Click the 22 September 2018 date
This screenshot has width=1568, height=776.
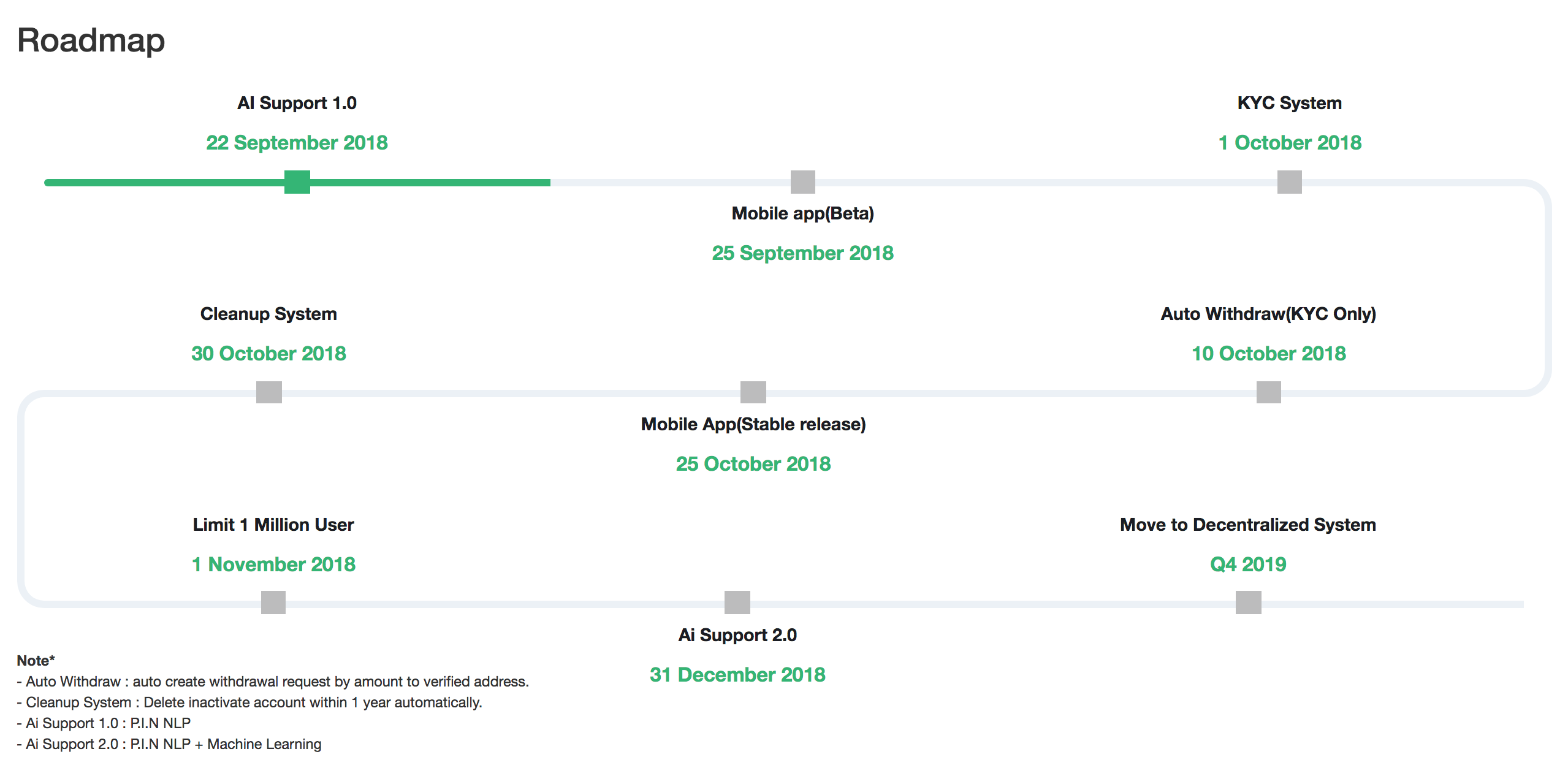pos(297,143)
